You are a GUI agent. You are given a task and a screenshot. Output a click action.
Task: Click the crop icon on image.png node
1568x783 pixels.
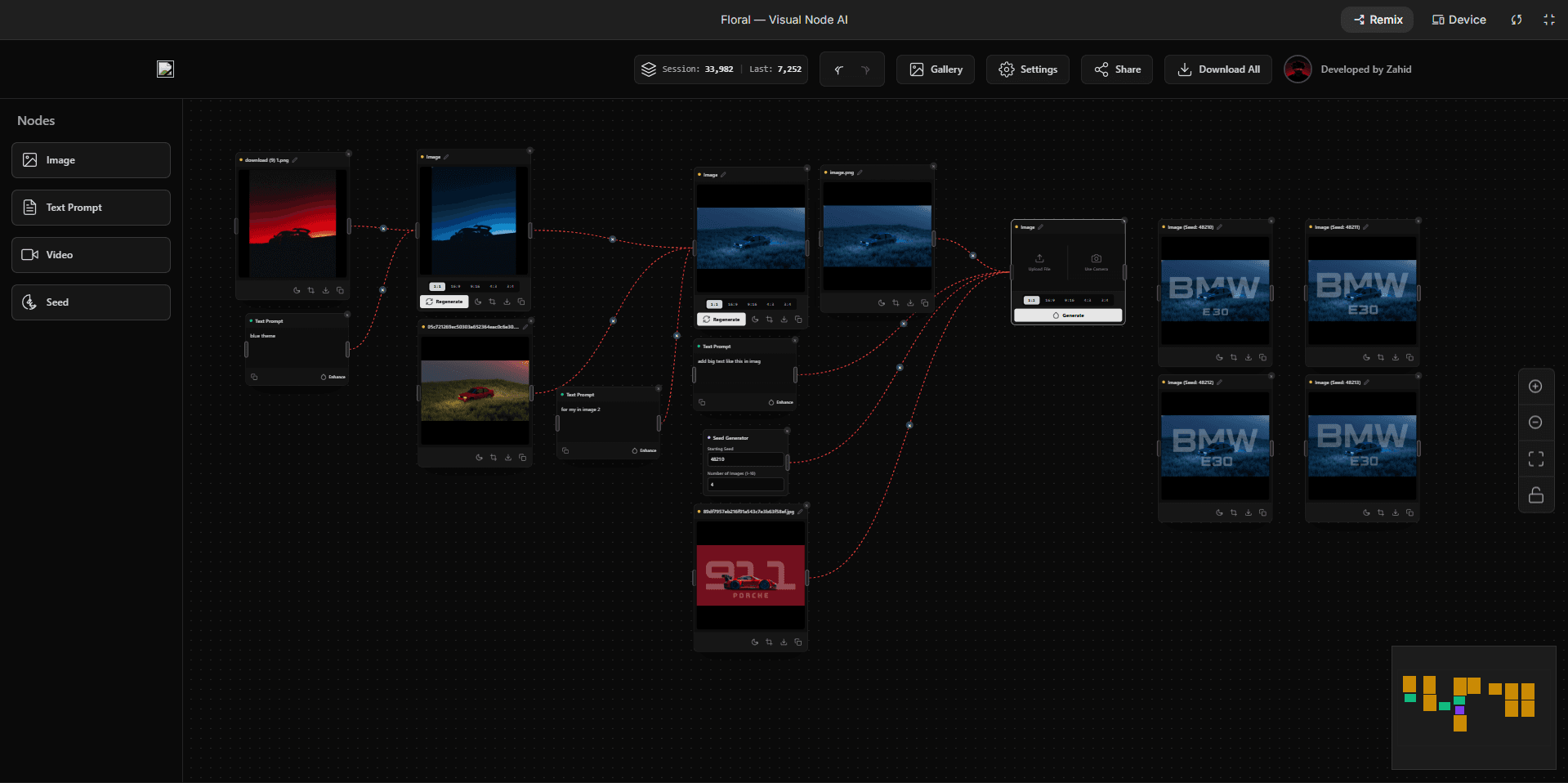tap(896, 302)
